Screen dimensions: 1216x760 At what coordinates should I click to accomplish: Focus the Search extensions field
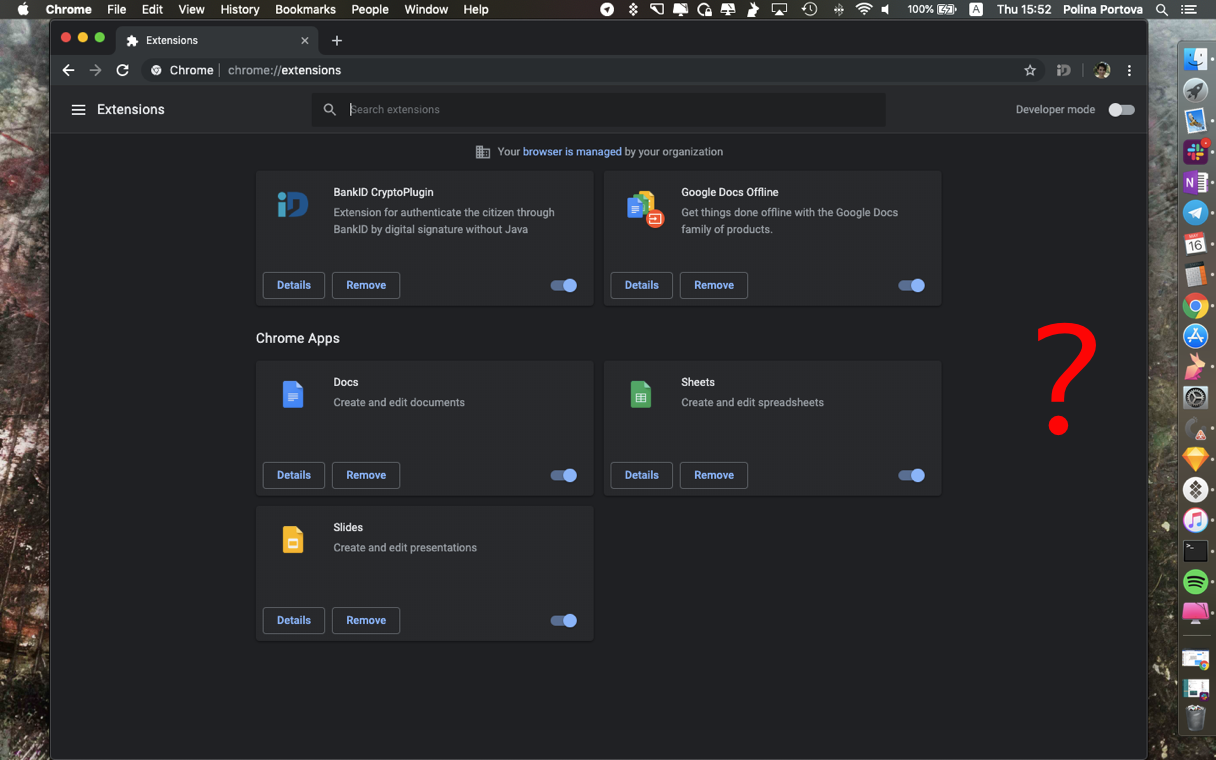click(599, 110)
